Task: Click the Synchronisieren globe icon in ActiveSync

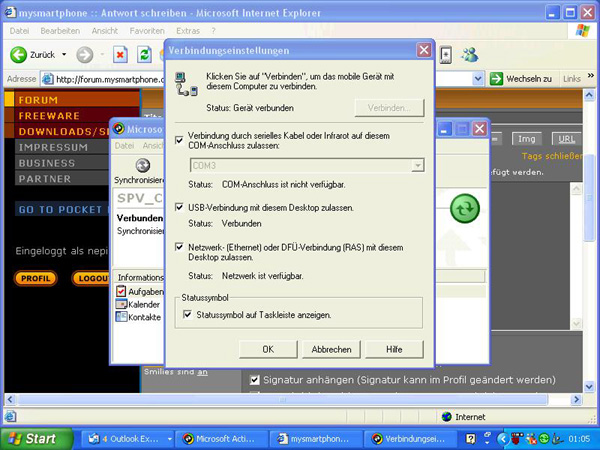Action: (143, 165)
